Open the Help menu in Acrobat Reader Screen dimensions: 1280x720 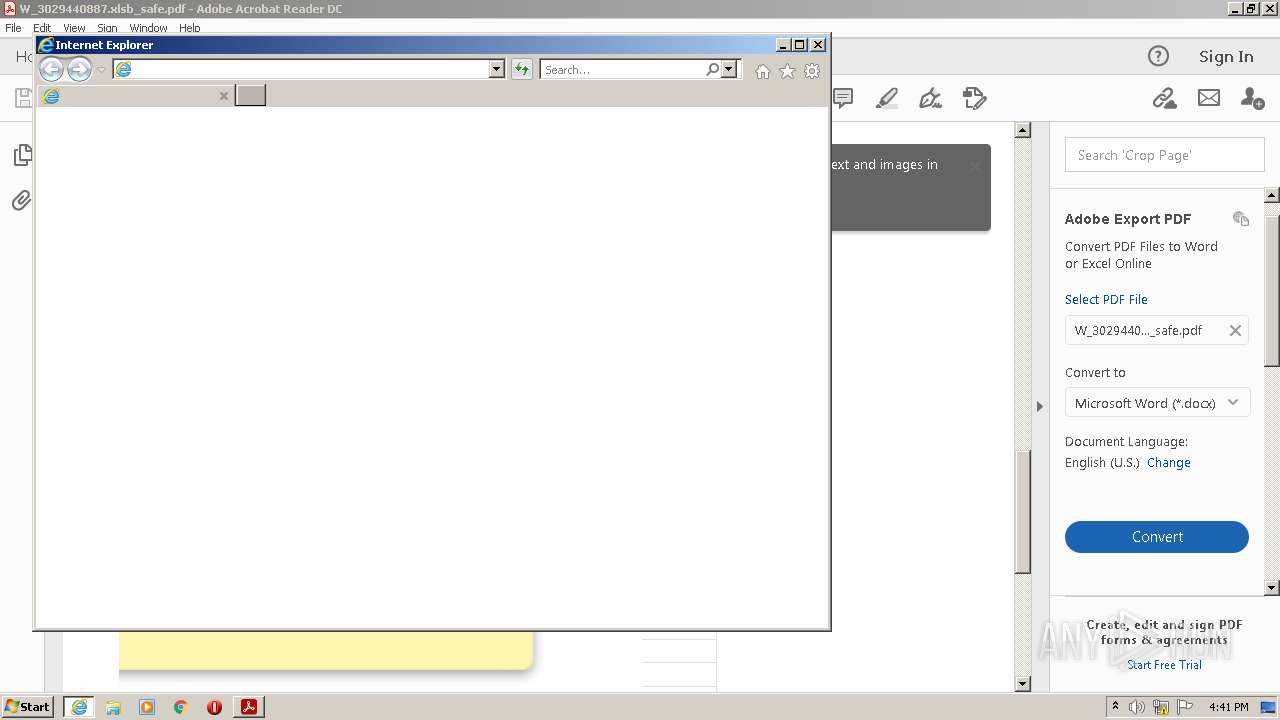pyautogui.click(x=190, y=28)
